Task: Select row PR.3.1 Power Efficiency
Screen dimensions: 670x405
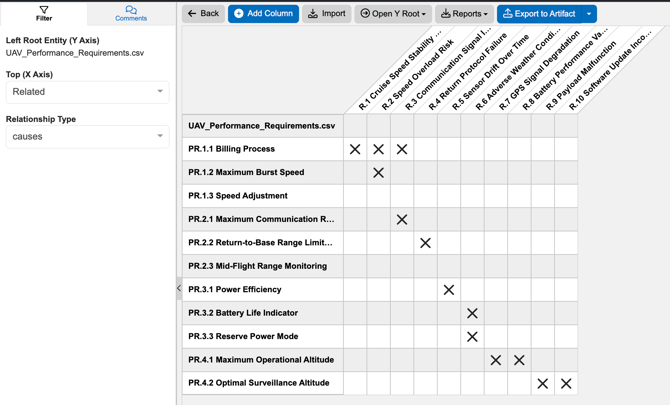Action: (x=263, y=290)
